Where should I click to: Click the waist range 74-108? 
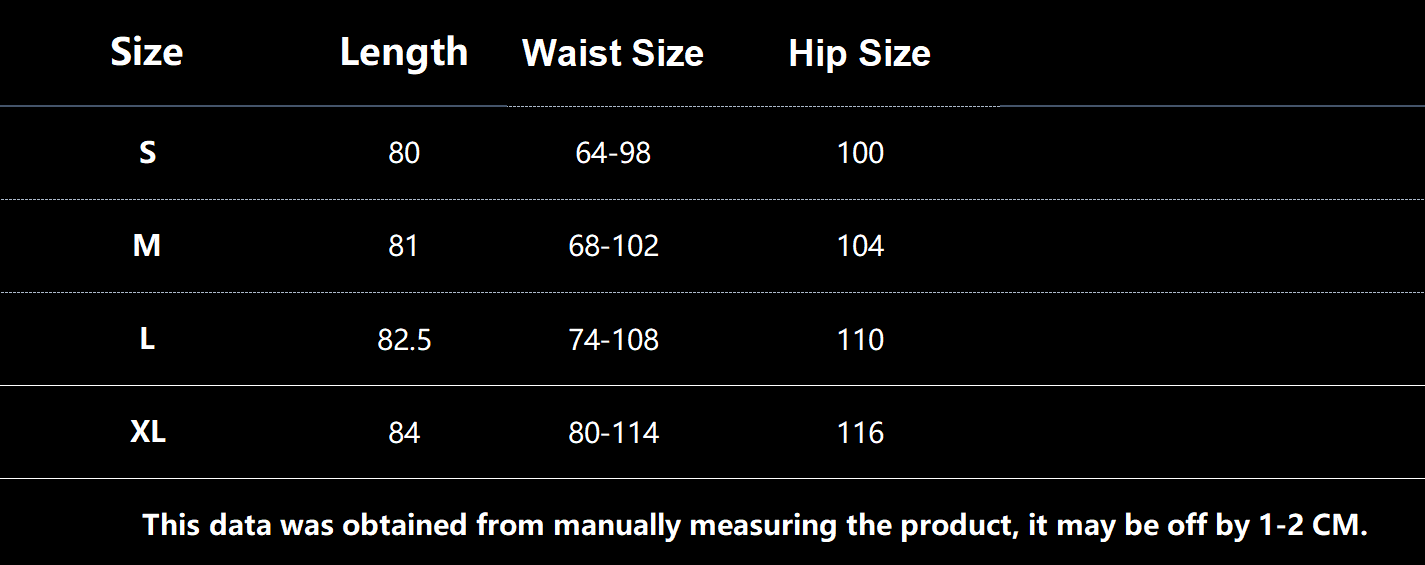(x=613, y=340)
